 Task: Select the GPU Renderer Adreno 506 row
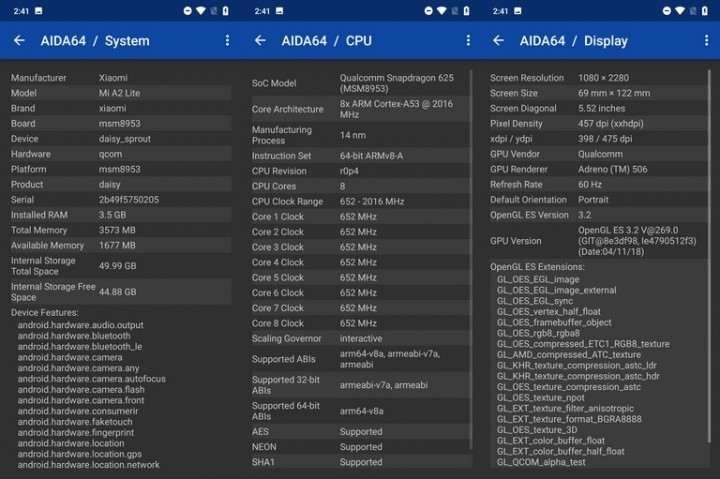(598, 169)
